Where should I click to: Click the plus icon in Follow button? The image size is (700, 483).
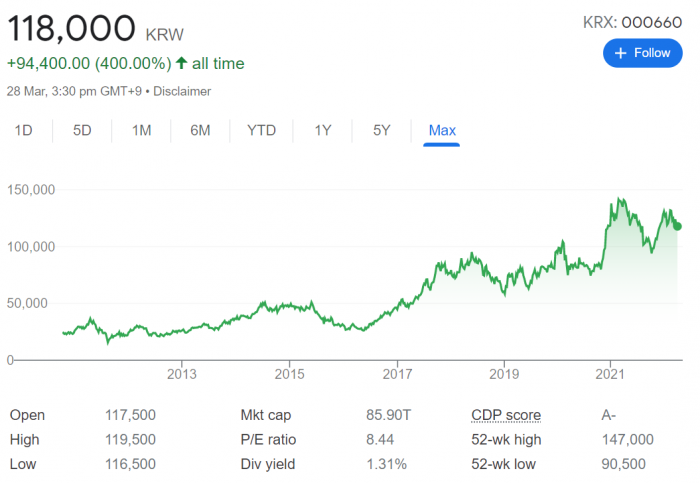coord(620,53)
